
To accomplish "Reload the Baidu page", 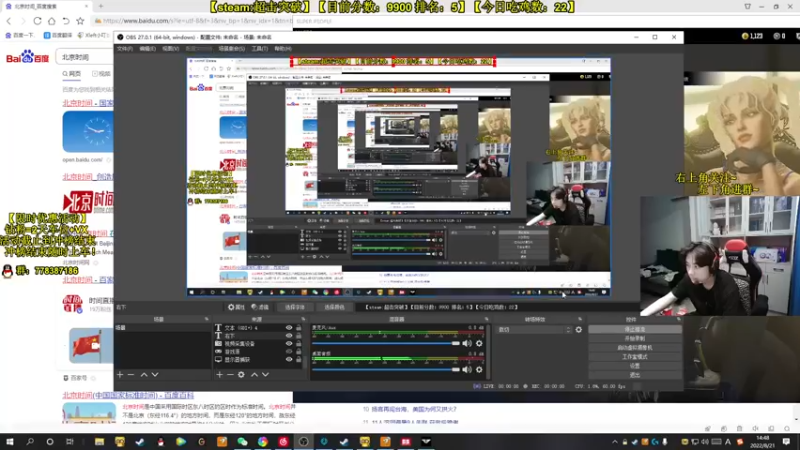I will [37, 21].
